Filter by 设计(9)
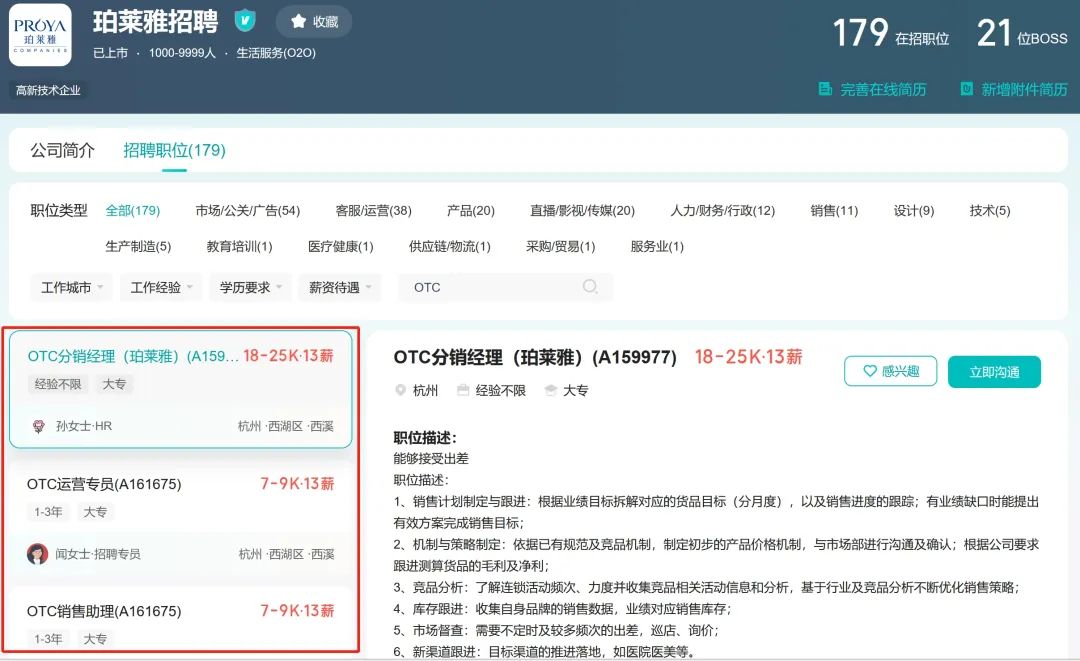 (913, 211)
